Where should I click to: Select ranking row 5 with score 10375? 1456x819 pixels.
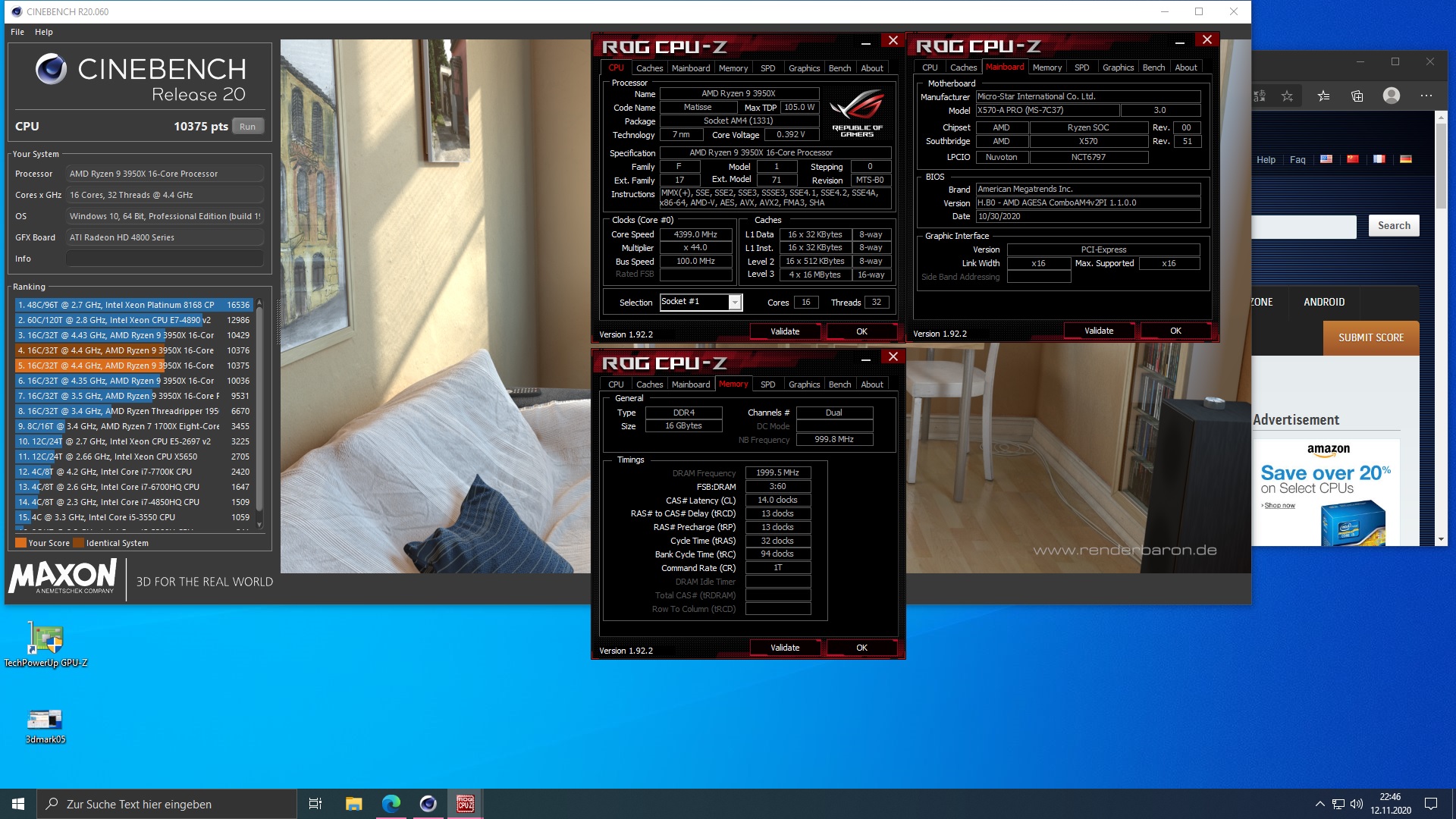133,366
